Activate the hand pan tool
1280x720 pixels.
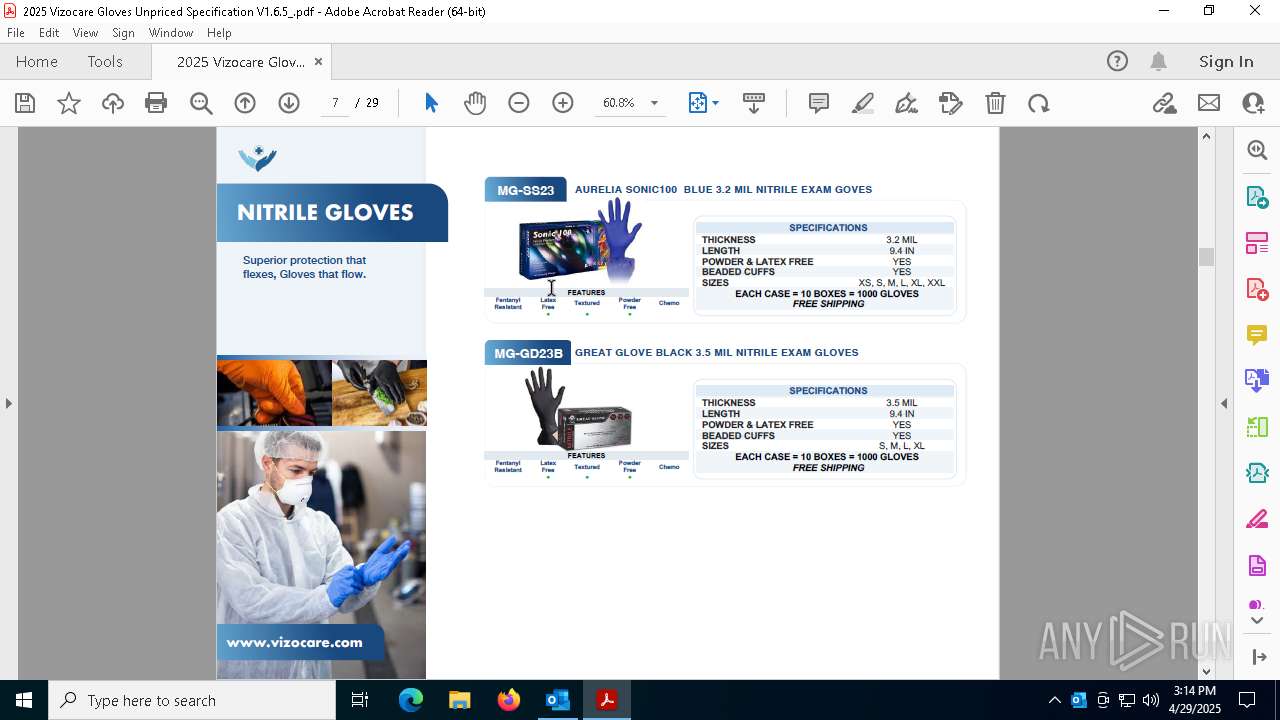coord(475,103)
